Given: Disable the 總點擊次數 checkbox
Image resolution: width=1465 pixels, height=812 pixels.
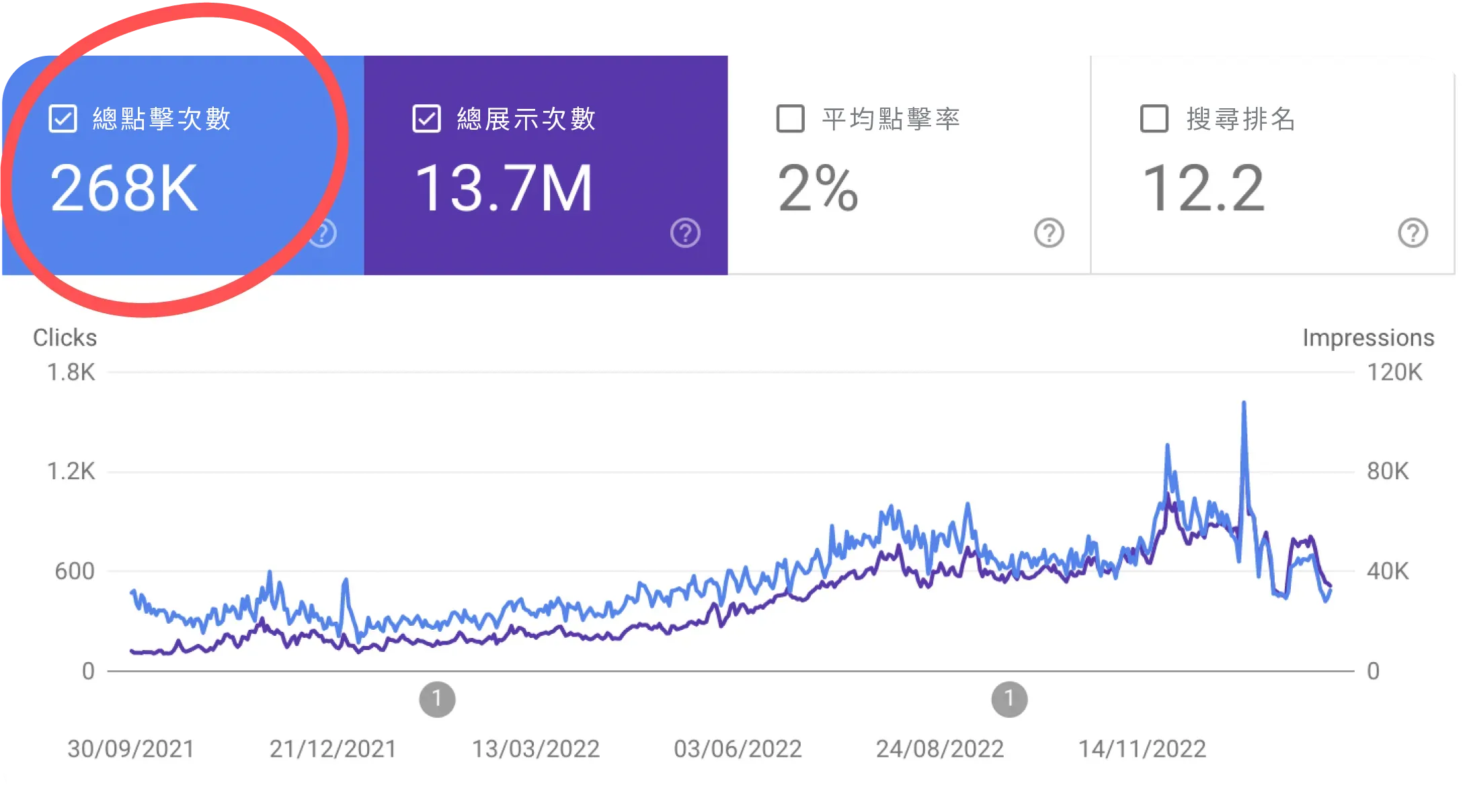Looking at the screenshot, I should 63,119.
